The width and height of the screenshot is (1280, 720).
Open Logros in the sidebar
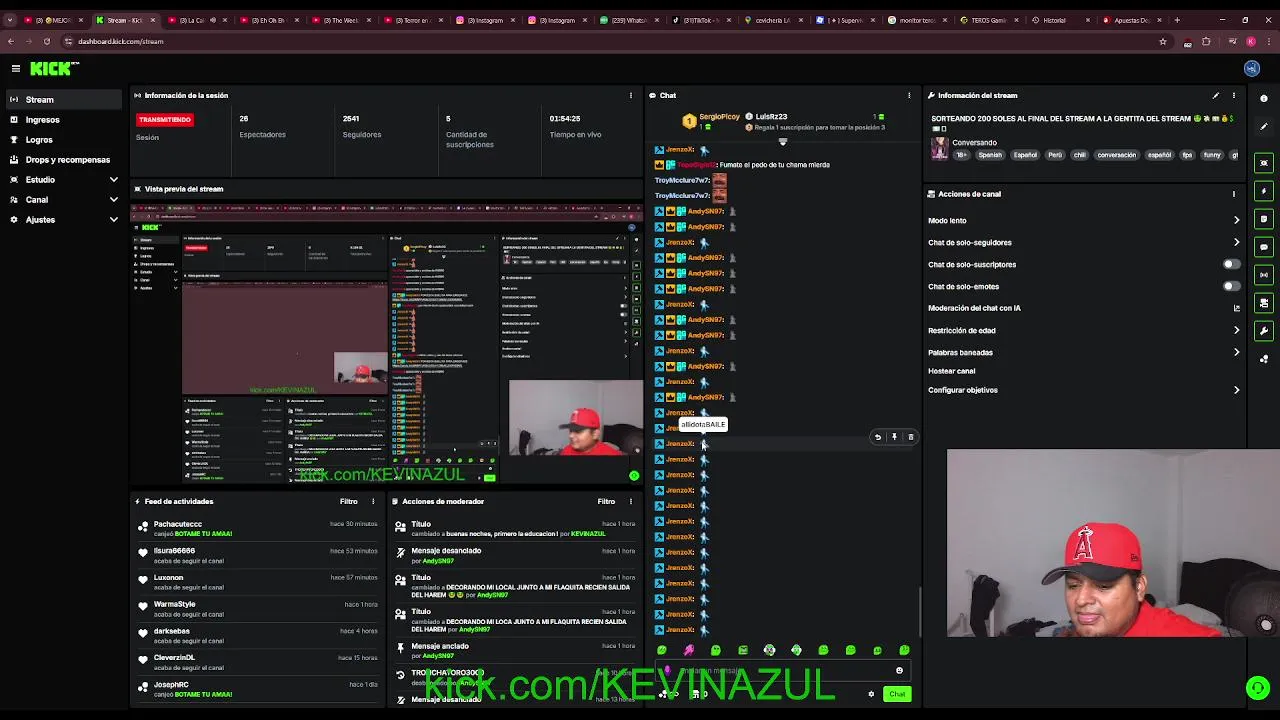[x=64, y=139]
